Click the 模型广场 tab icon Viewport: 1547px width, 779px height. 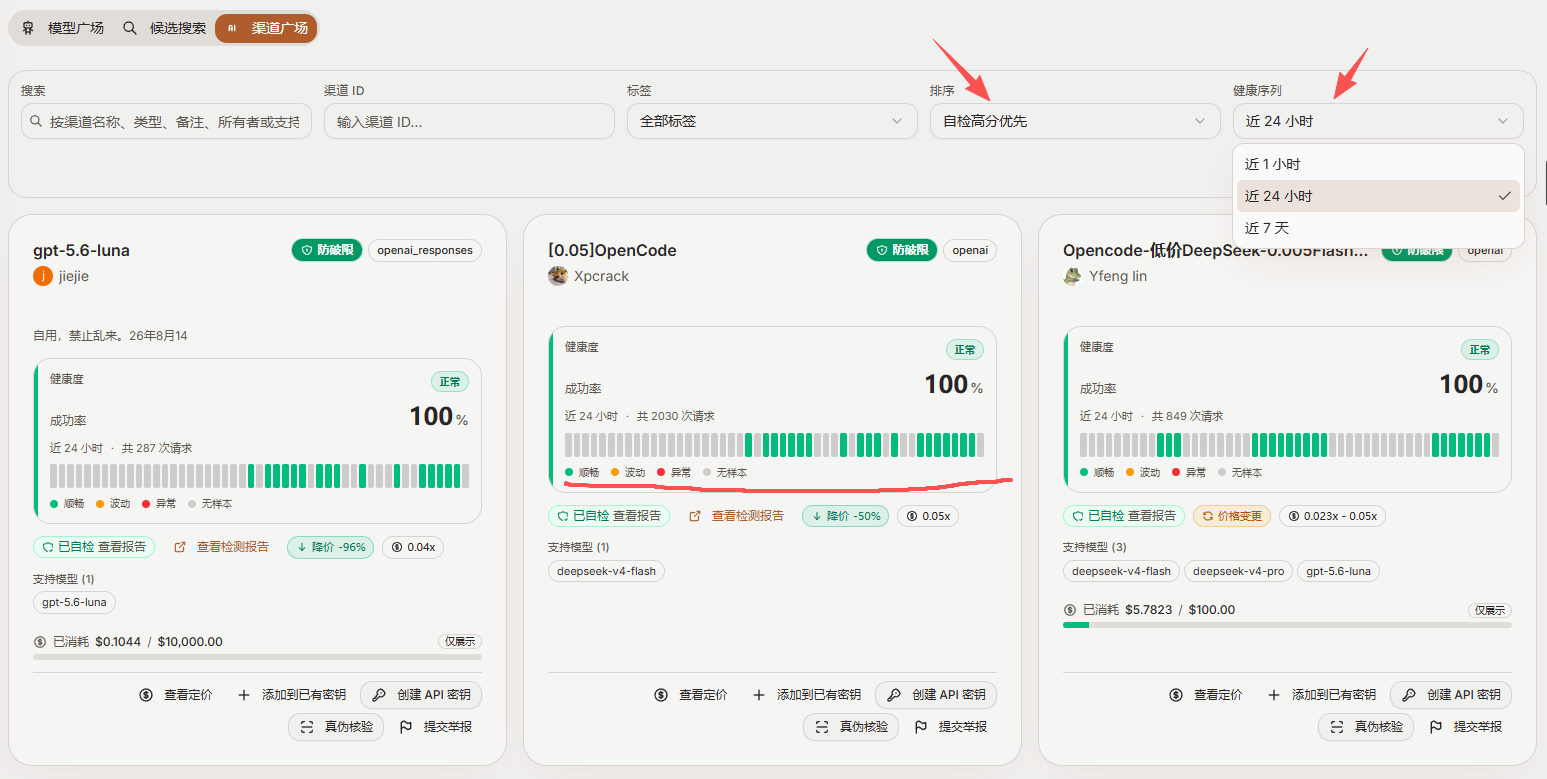[x=28, y=28]
